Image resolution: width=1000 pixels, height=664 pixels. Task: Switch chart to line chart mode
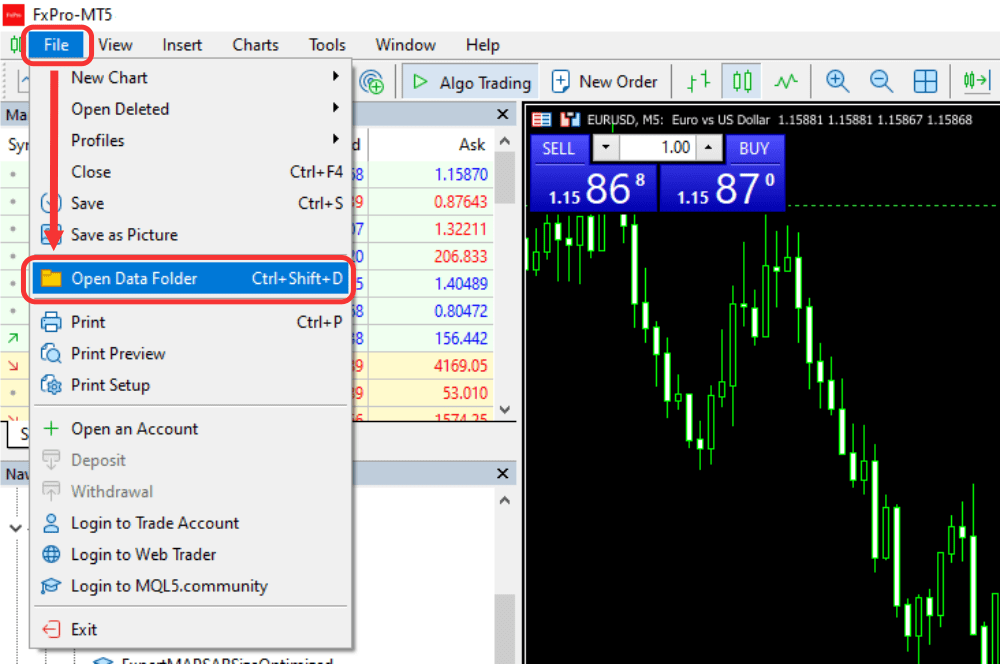click(786, 81)
